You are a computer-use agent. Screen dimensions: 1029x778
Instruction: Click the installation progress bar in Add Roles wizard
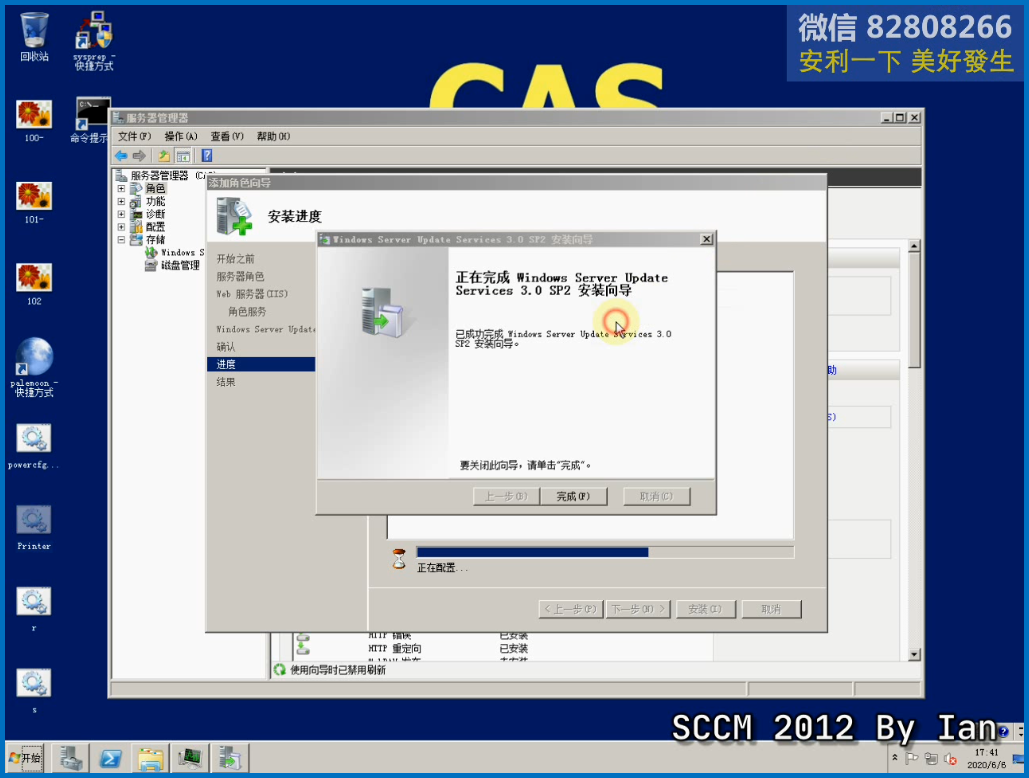pyautogui.click(x=605, y=552)
